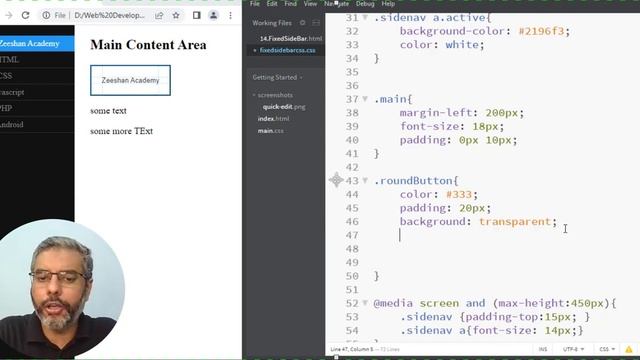
Task: Share this page from the address bar
Action: tap(159, 16)
